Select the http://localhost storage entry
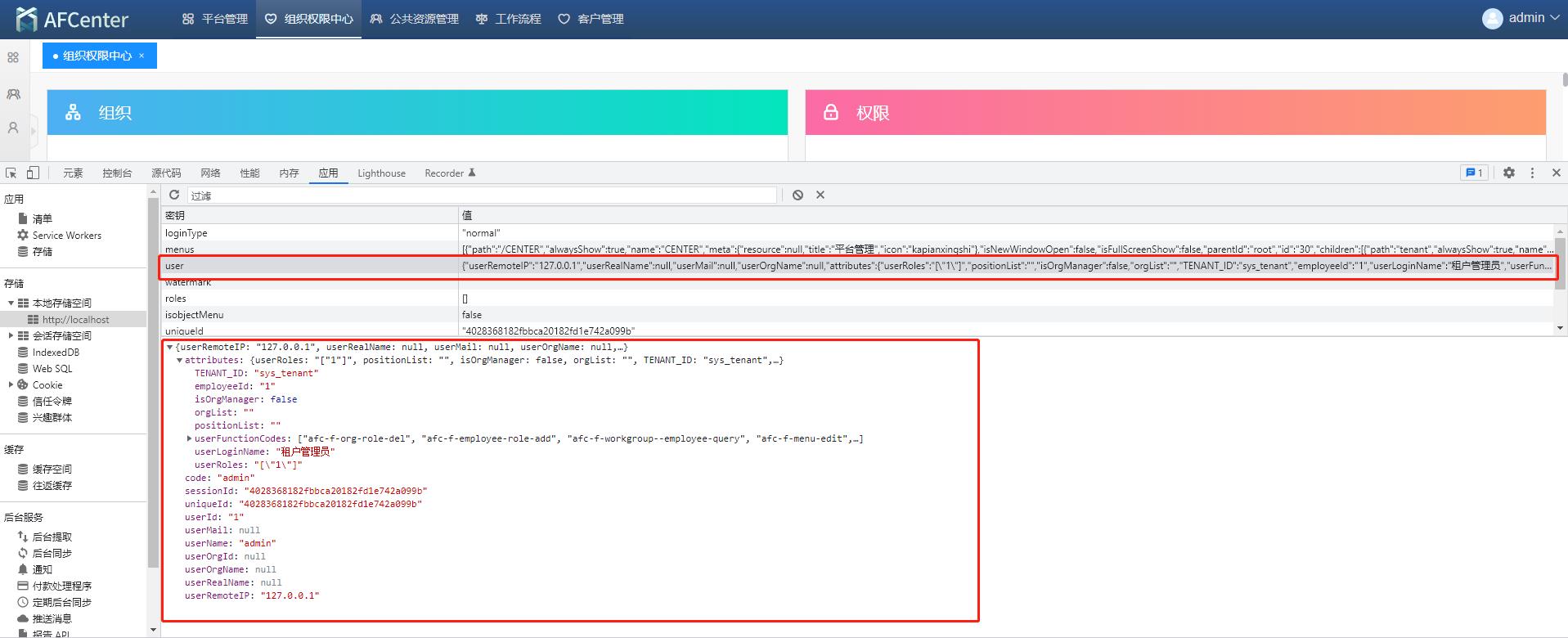Image resolution: width=1568 pixels, height=638 pixels. point(75,319)
